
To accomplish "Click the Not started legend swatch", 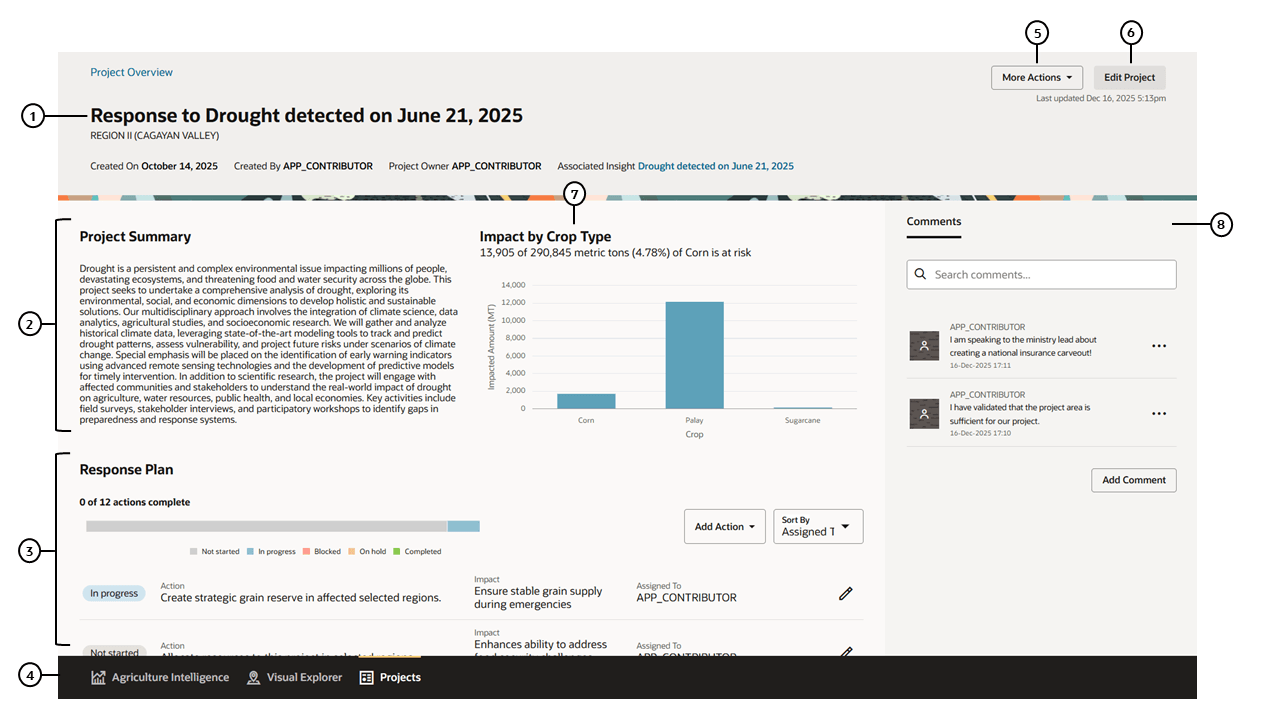I will 194,551.
